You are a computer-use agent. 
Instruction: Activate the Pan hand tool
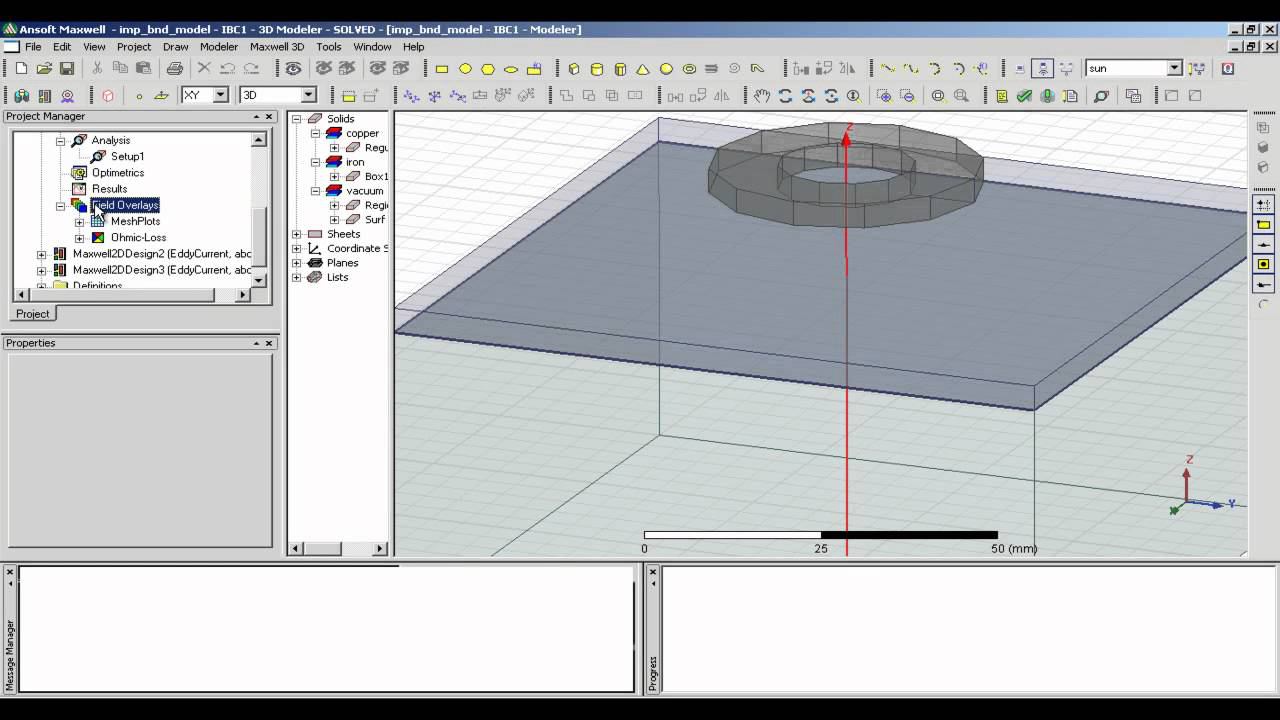click(x=762, y=96)
